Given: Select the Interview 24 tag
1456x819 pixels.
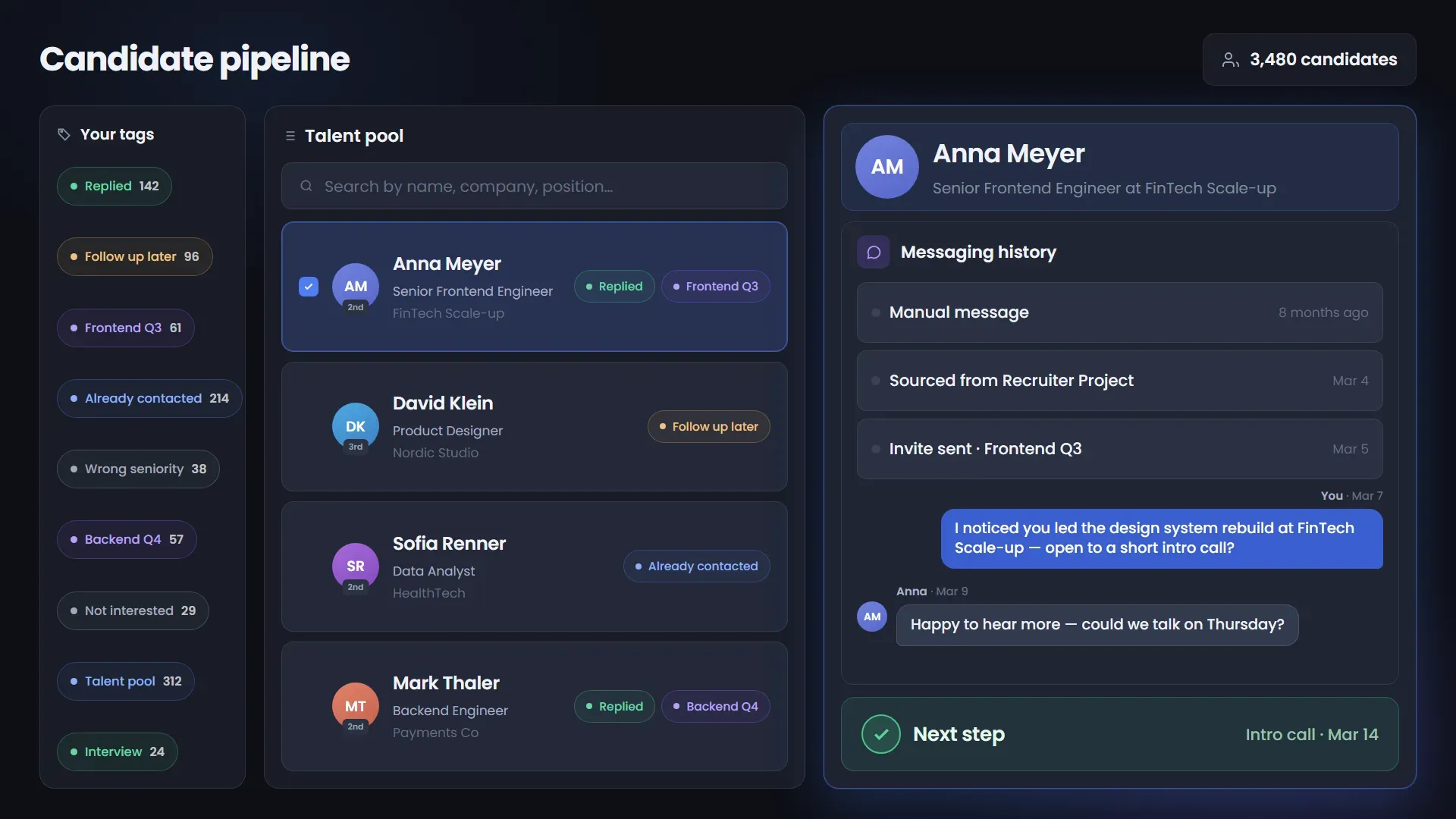Looking at the screenshot, I should 118,752.
